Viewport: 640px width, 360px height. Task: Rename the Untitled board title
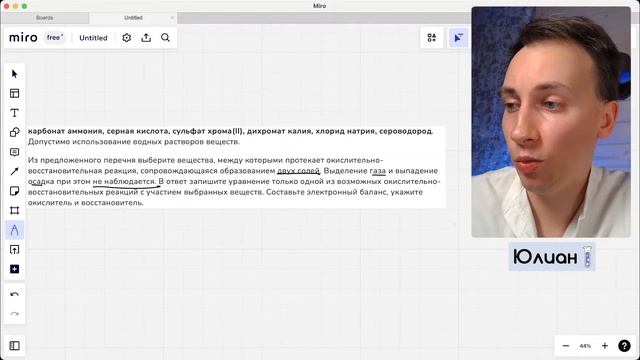[93, 38]
